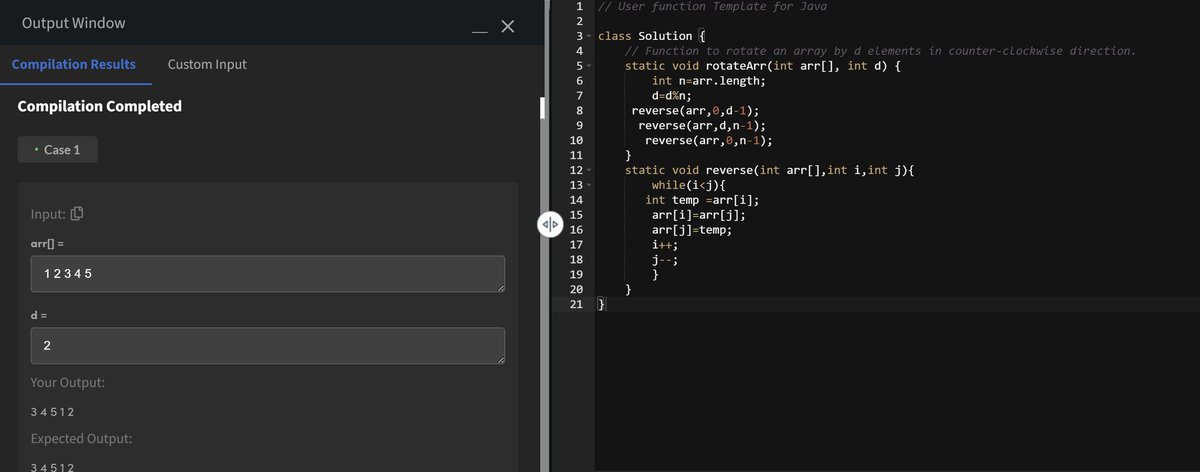Image resolution: width=1200 pixels, height=472 pixels.
Task: Copy the input using the copy icon
Action: coord(78,214)
